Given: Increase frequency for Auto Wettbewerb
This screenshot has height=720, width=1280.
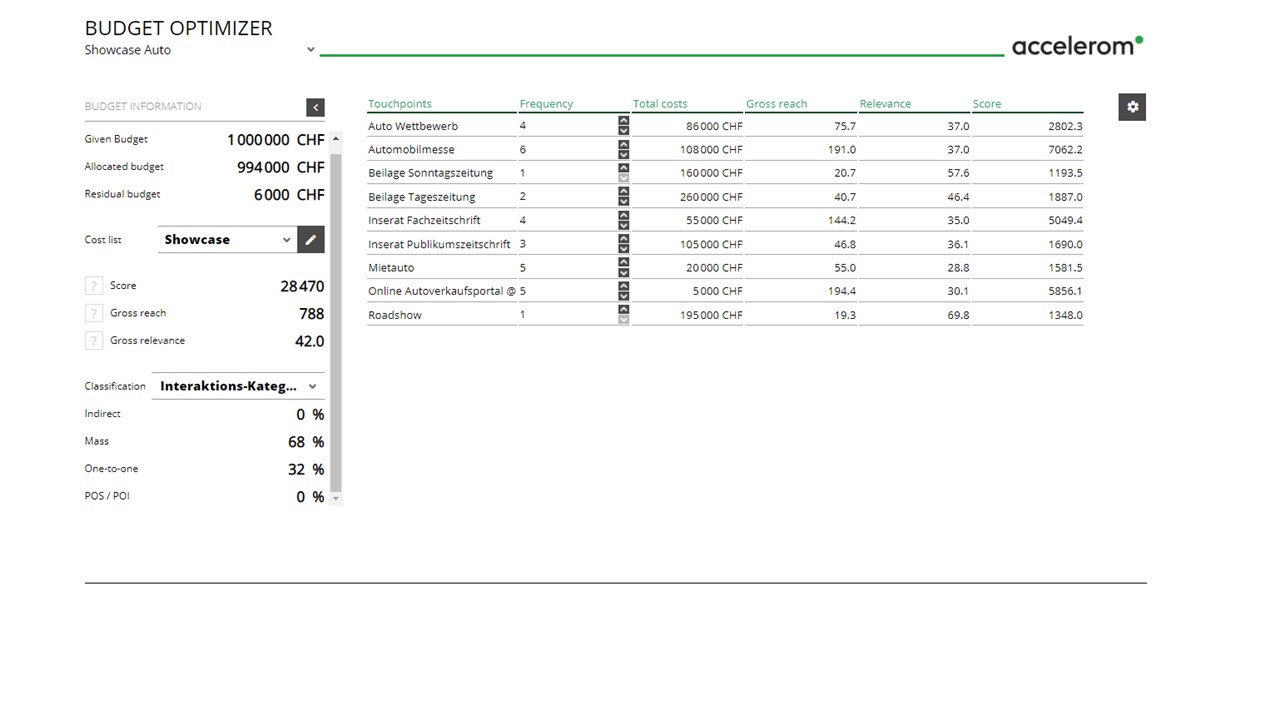Looking at the screenshot, I should tap(624, 121).
